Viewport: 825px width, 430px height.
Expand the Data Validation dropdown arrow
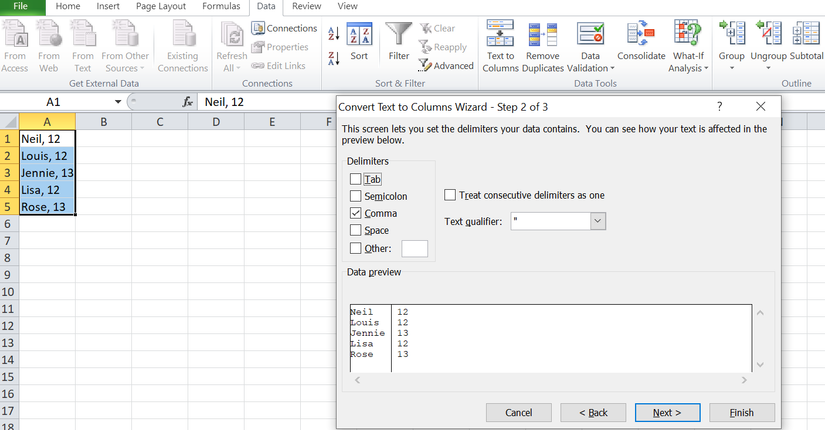coord(612,68)
